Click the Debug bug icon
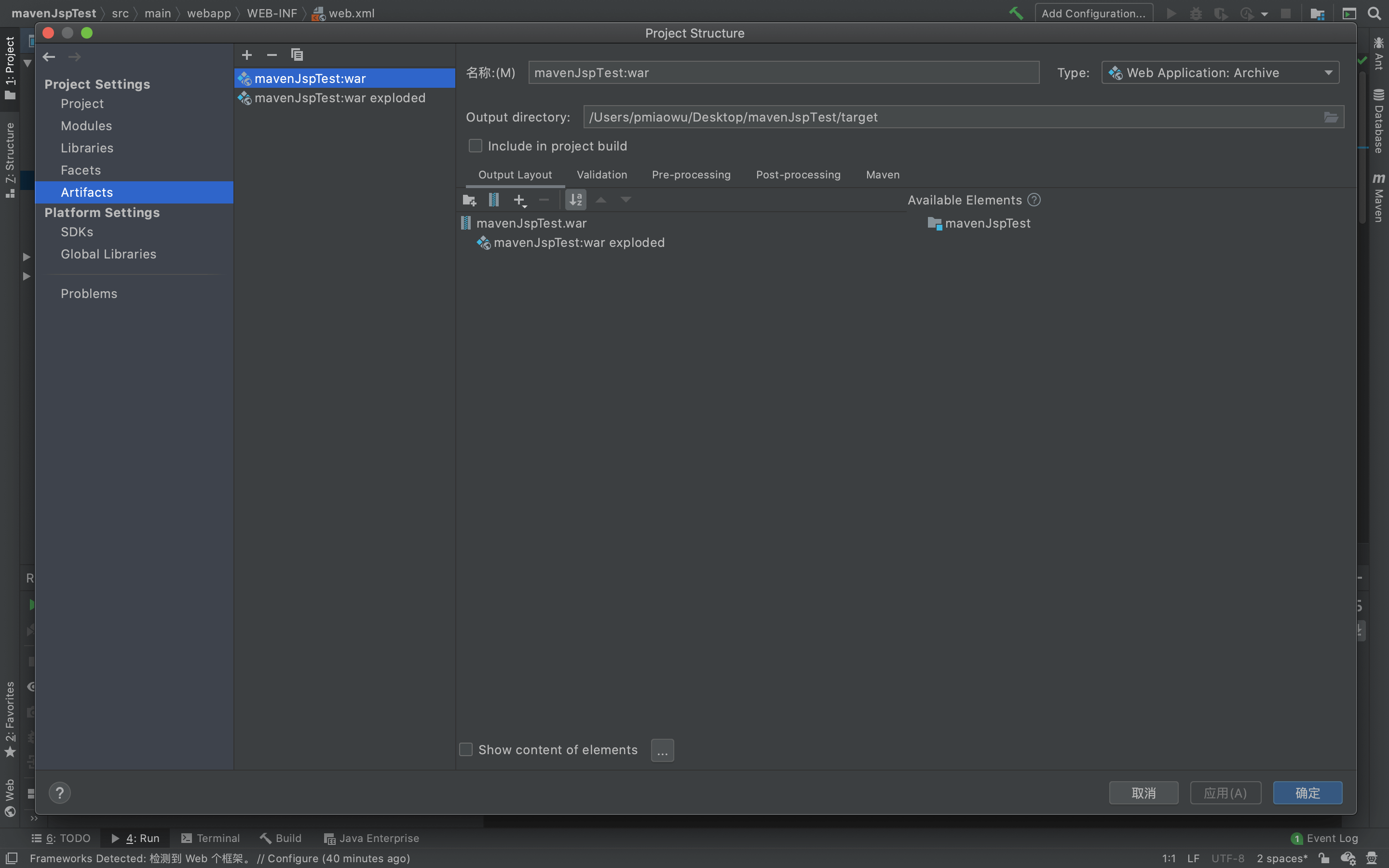 click(x=1196, y=13)
